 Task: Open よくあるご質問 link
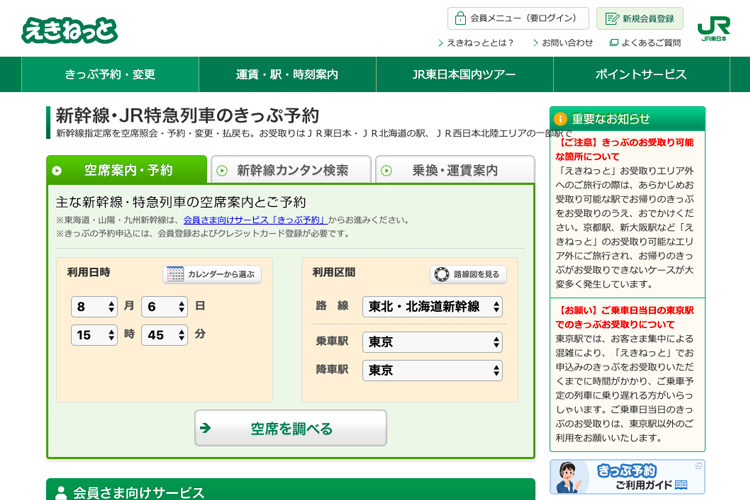(645, 43)
